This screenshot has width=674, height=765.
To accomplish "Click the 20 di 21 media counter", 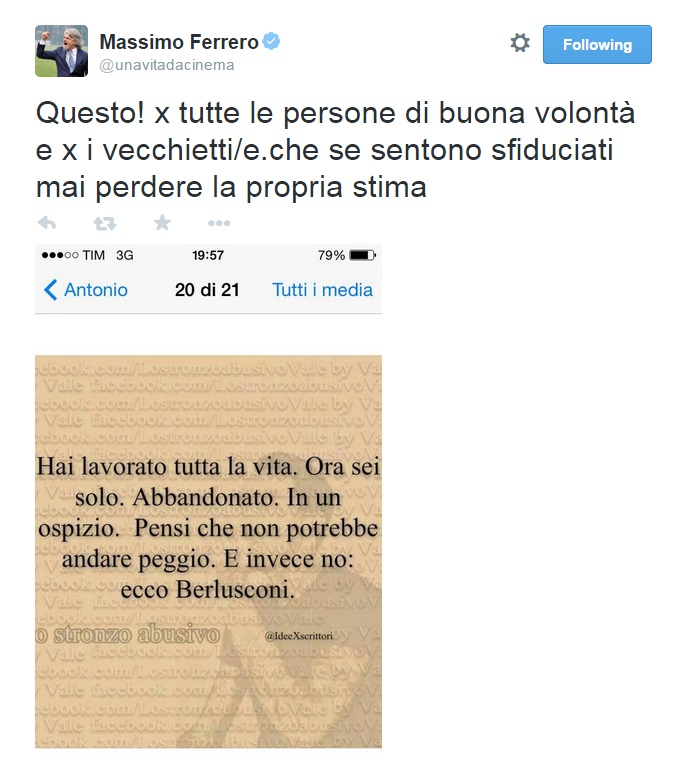I will coord(207,290).
